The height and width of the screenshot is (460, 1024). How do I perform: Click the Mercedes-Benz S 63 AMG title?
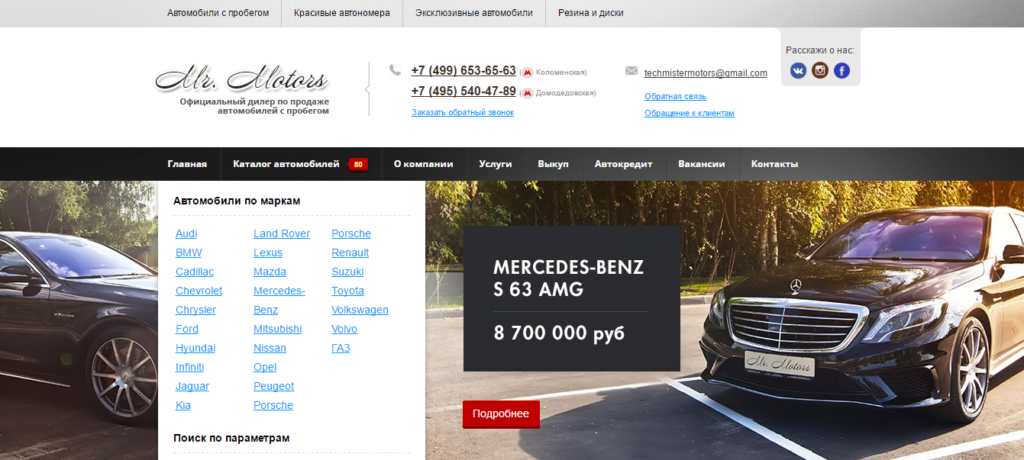[x=569, y=278]
